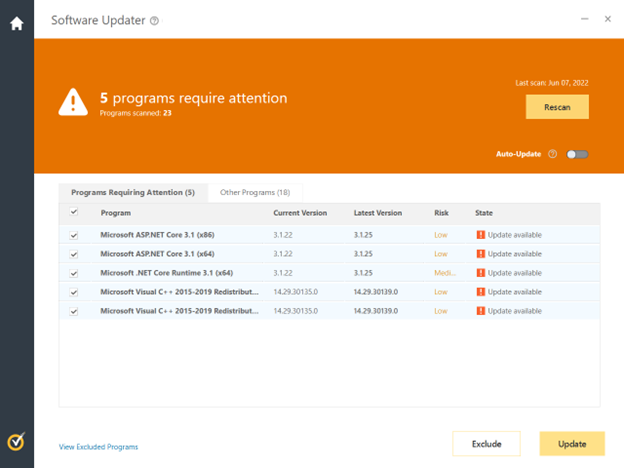Open Software Updater help question icon
Screen dimensions: 624x468
(x=154, y=21)
